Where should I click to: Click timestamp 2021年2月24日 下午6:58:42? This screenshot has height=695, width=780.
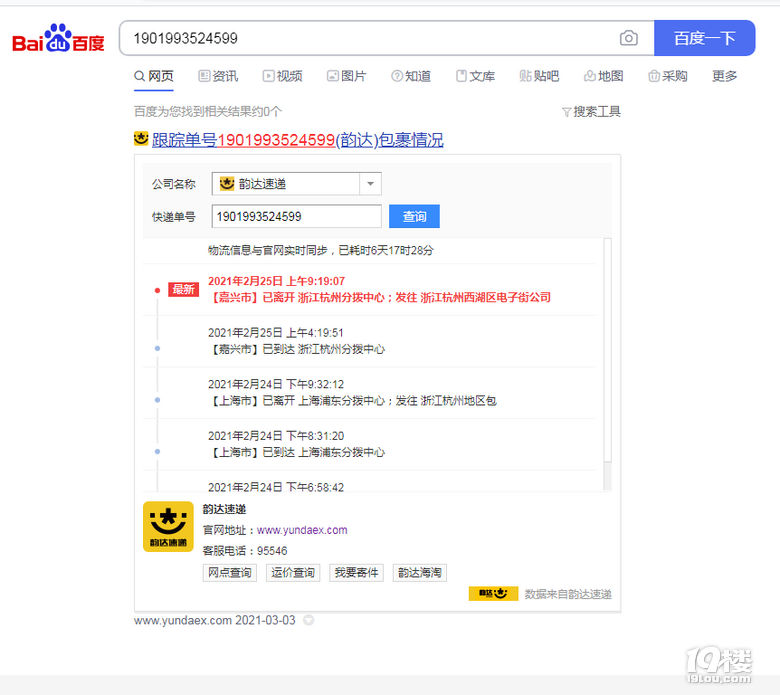pos(276,487)
